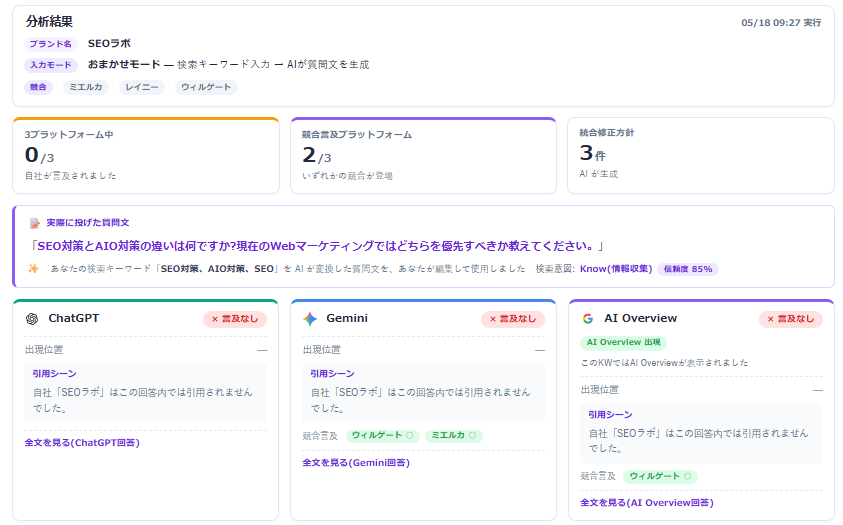Click the Gemini card ウィルゲート tag

[383, 435]
